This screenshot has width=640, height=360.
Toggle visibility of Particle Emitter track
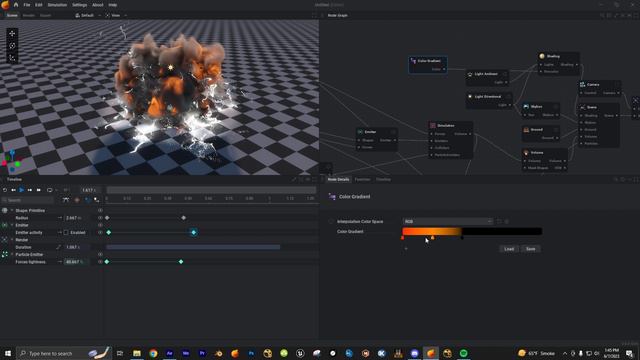tap(100, 255)
